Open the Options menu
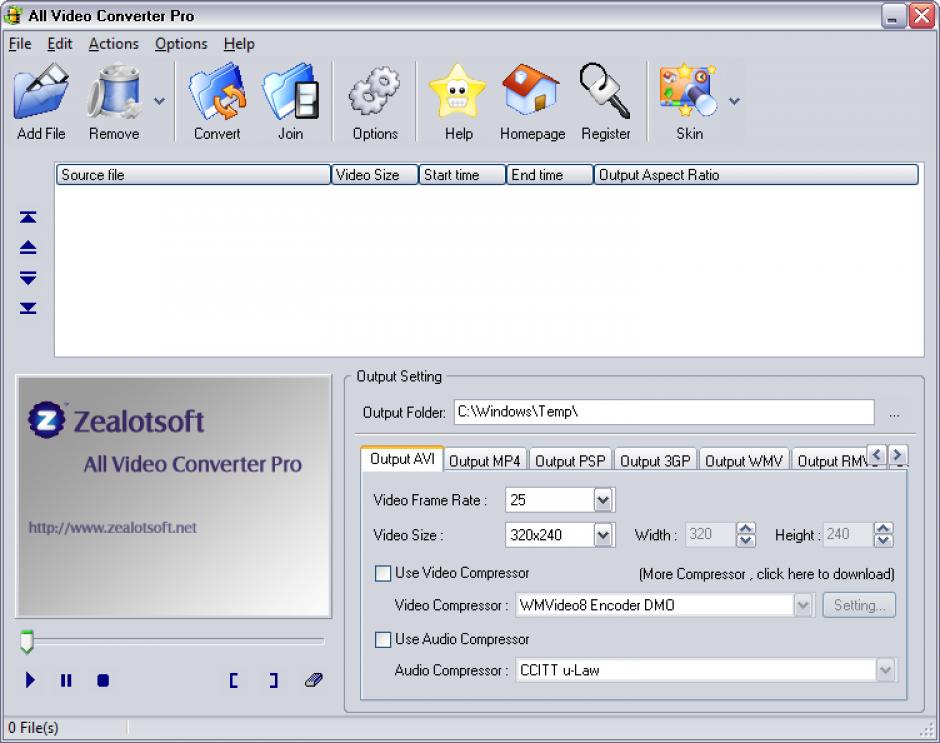 tap(181, 44)
